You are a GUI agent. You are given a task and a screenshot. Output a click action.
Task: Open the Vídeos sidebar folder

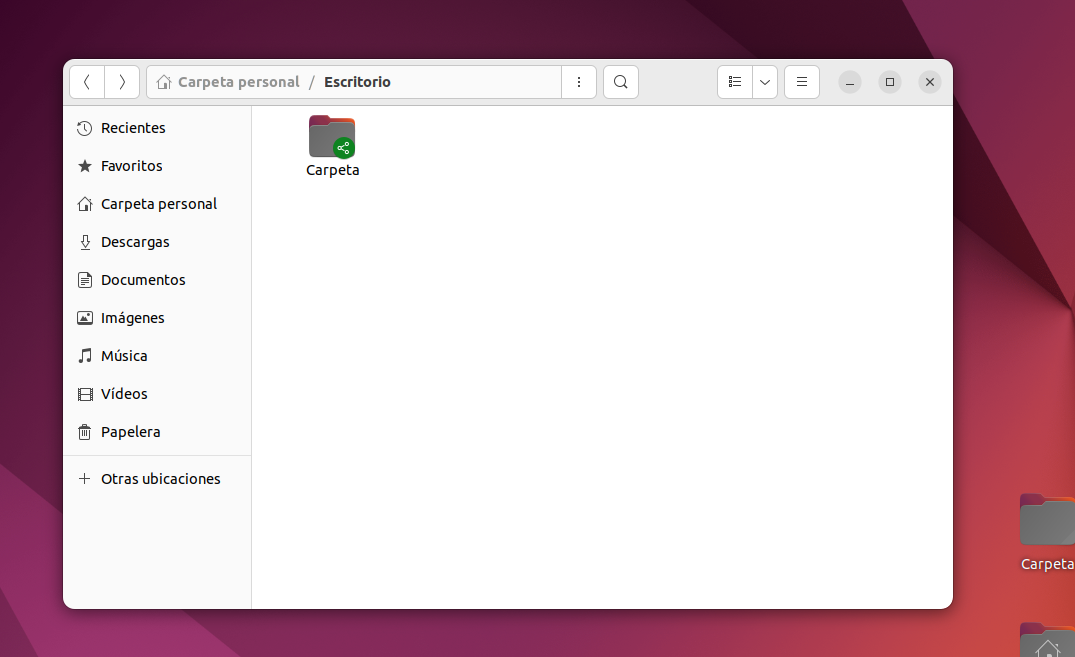coord(123,394)
